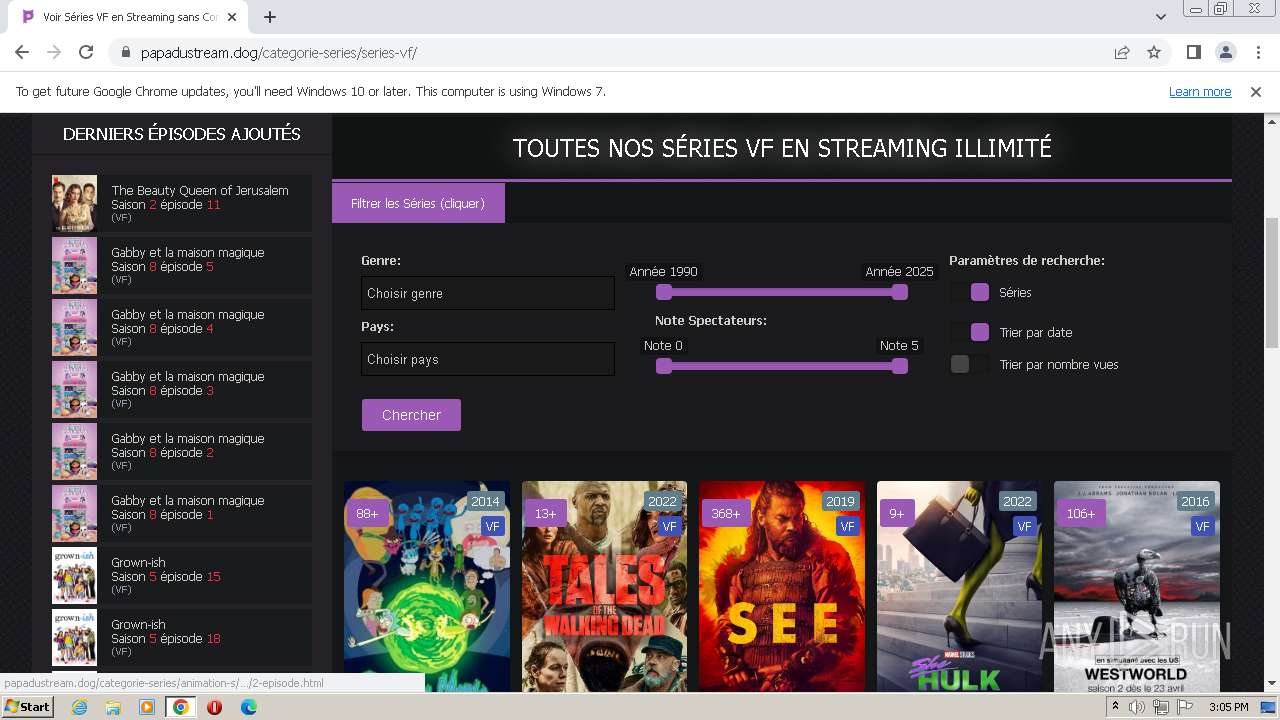1280x720 pixels.
Task: Open Grown-ish Saison 5 épisode 15
Action: click(x=182, y=576)
